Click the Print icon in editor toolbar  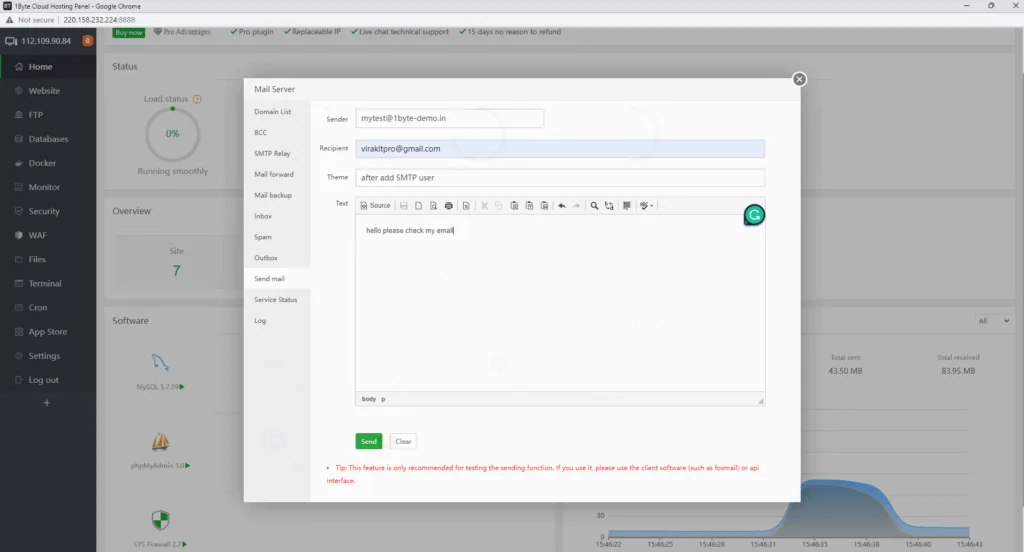click(x=449, y=206)
